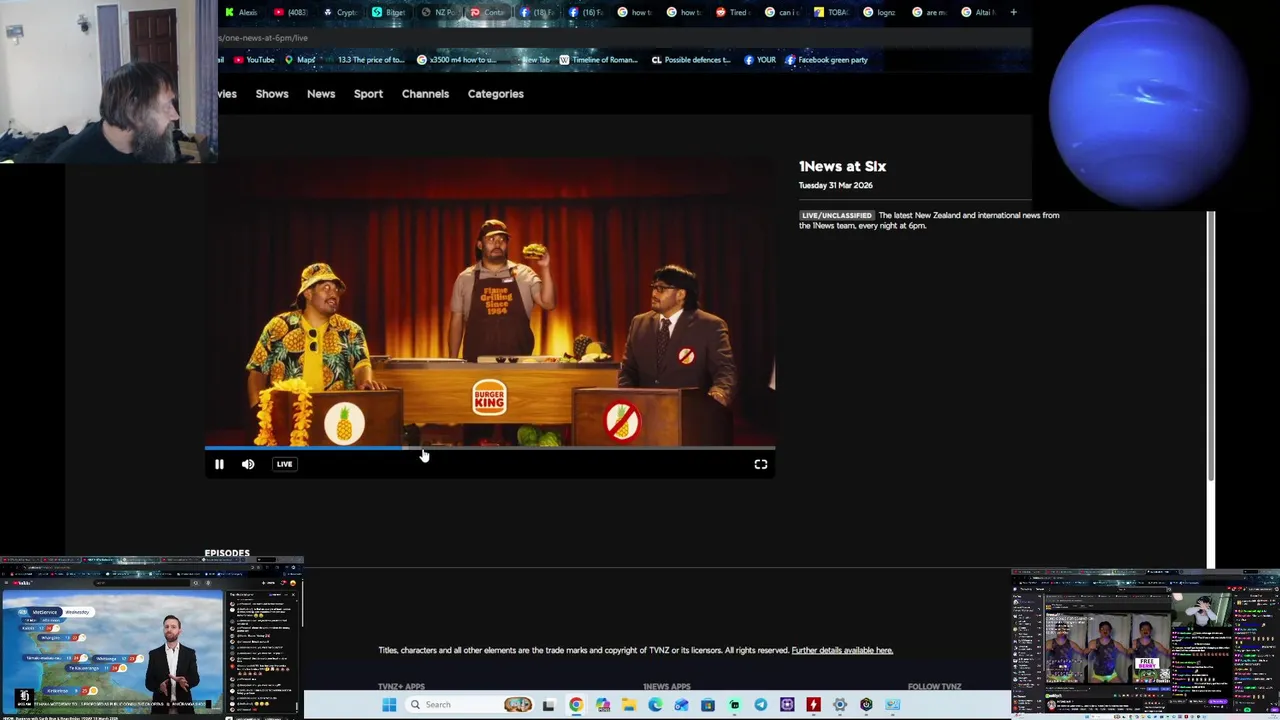Screen dimensions: 1280x720
Task: Click the weather presenter video thumbnail
Action: tap(113, 650)
